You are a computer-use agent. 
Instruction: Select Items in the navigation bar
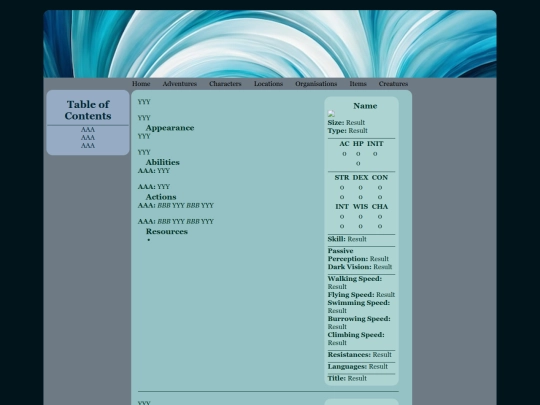pos(358,84)
